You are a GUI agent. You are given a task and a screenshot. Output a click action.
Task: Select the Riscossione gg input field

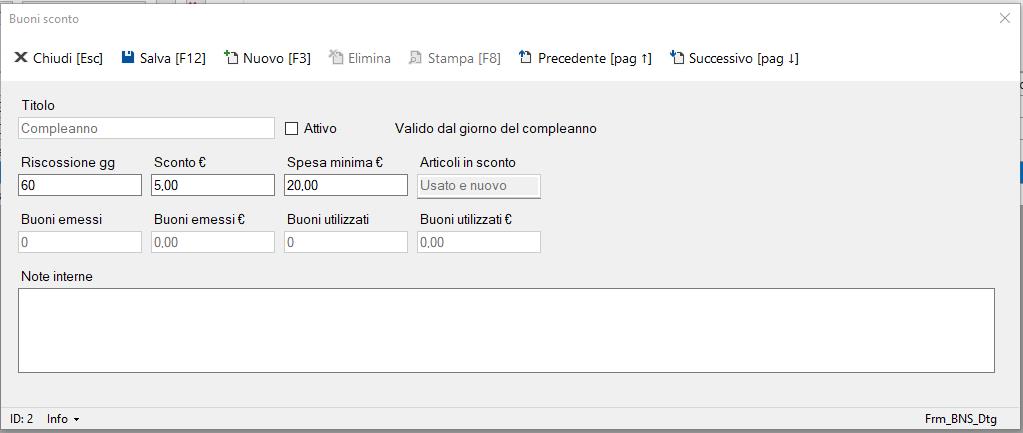80,185
